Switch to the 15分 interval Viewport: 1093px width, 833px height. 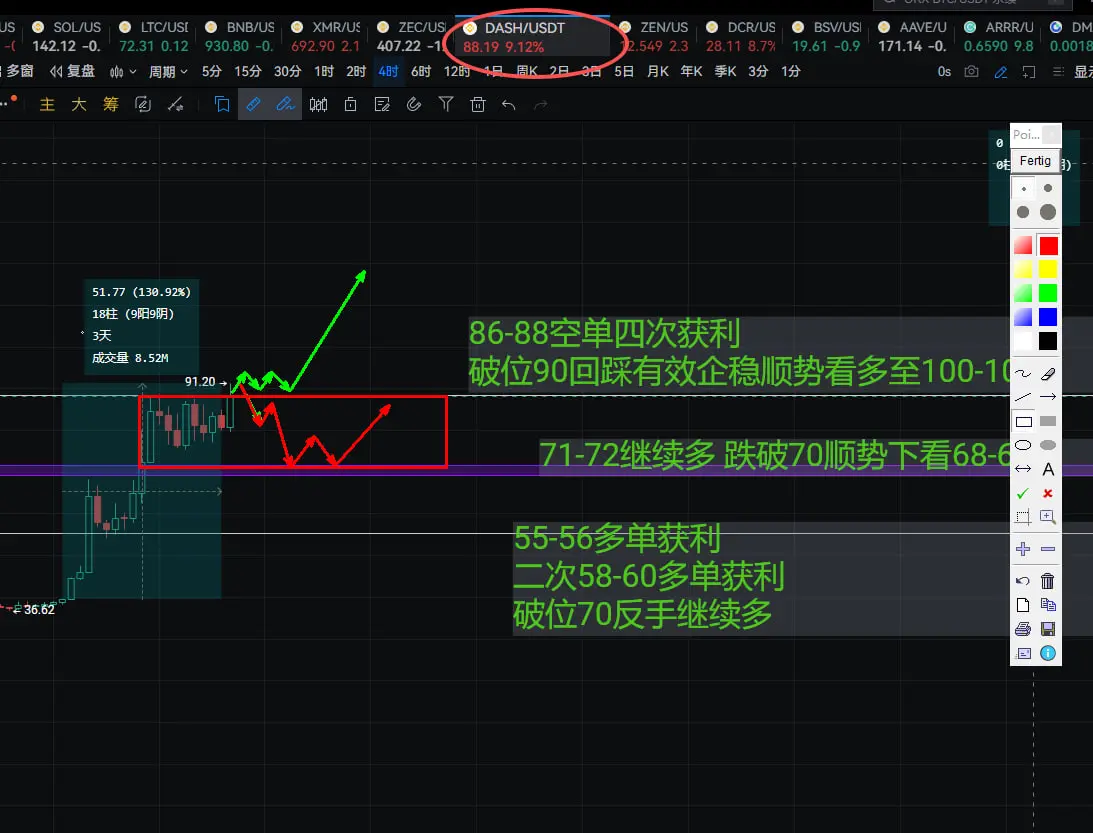(x=247, y=71)
